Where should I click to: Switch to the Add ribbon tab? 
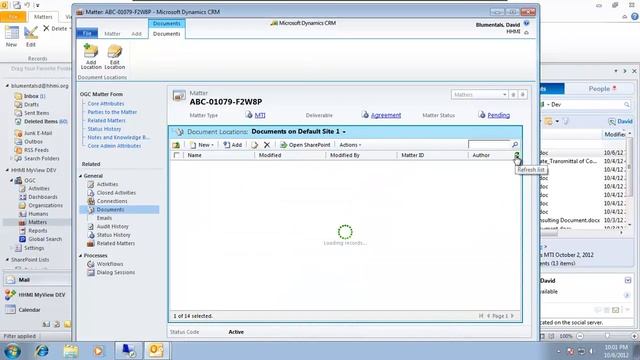click(x=136, y=34)
